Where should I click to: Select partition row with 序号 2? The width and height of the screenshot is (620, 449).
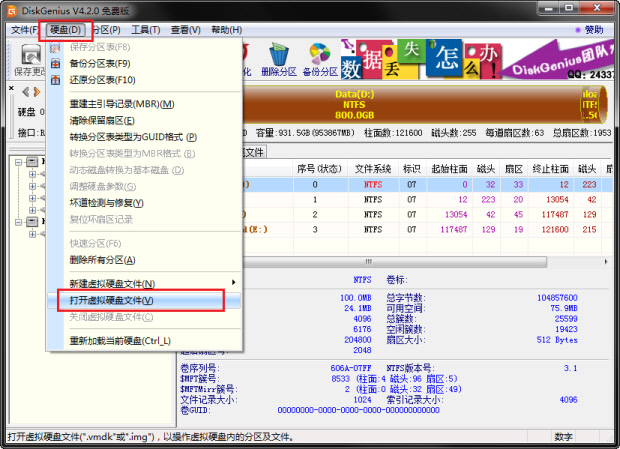427,215
